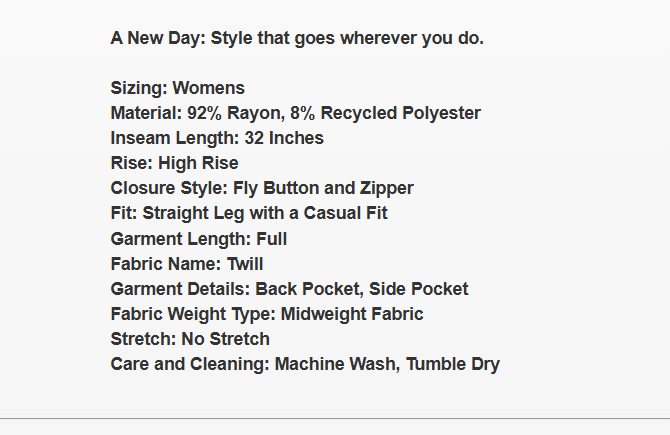670x435 pixels.
Task: Click the 'A New Day' tagline text
Action: click(x=297, y=38)
